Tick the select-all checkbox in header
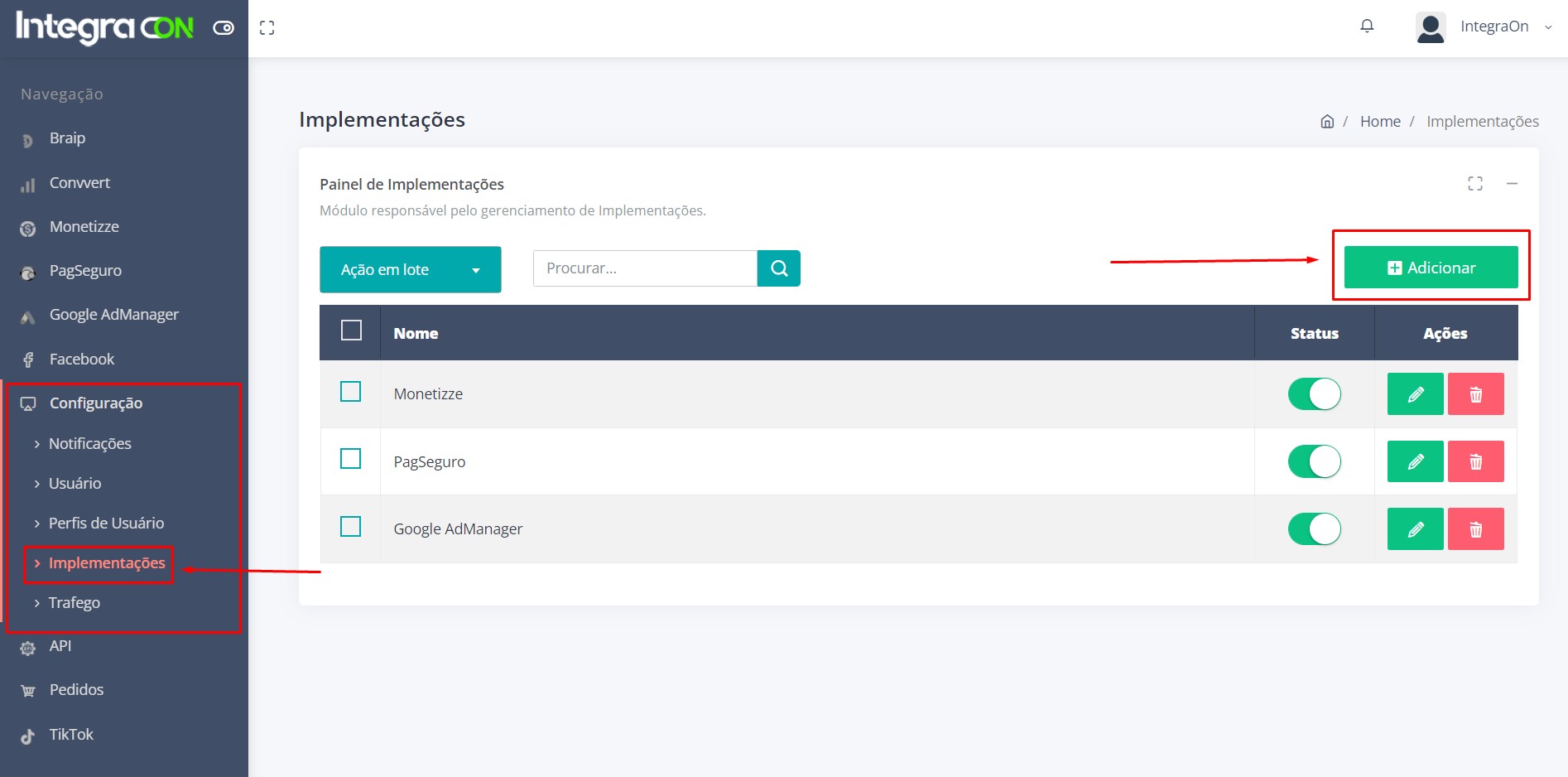 click(x=351, y=331)
